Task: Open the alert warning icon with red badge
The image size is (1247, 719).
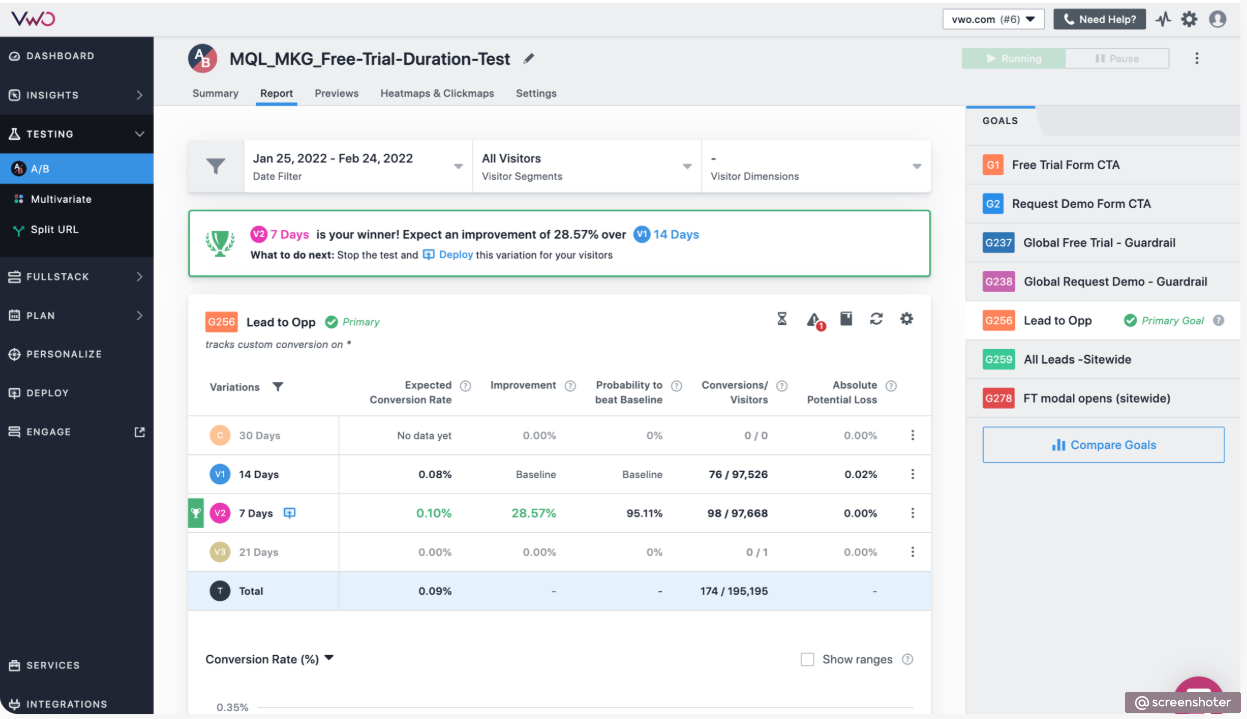Action: click(814, 320)
